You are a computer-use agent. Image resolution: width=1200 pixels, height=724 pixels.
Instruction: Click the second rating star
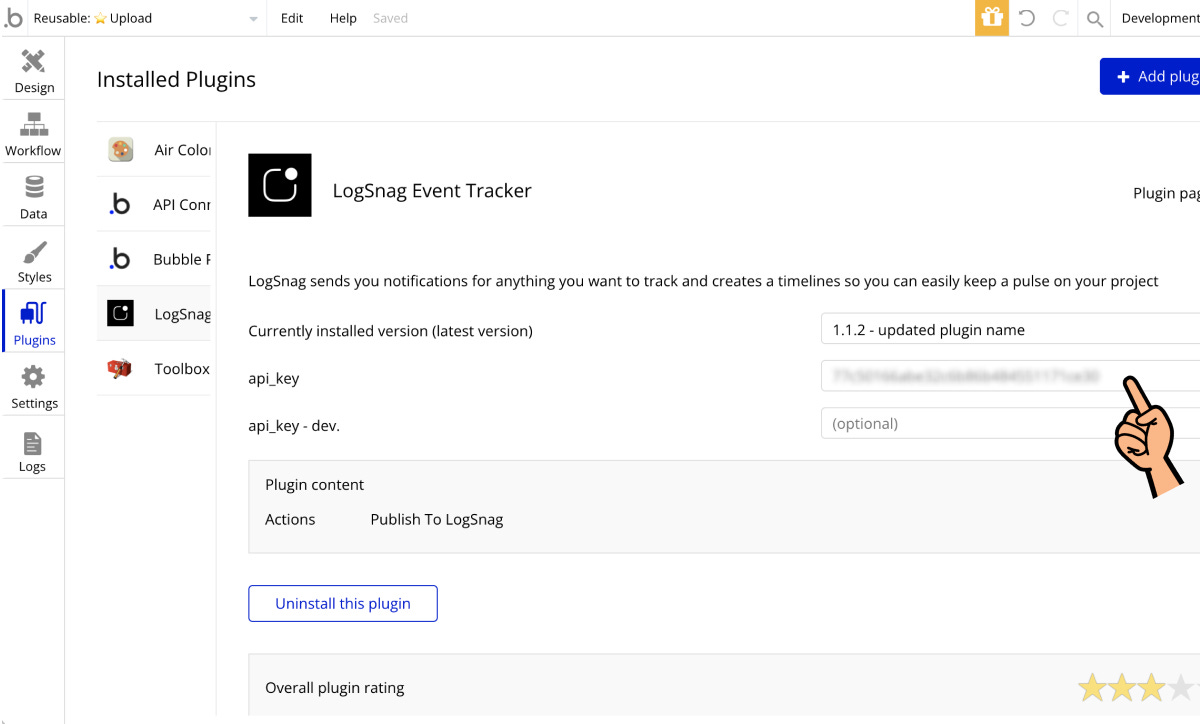(1122, 687)
